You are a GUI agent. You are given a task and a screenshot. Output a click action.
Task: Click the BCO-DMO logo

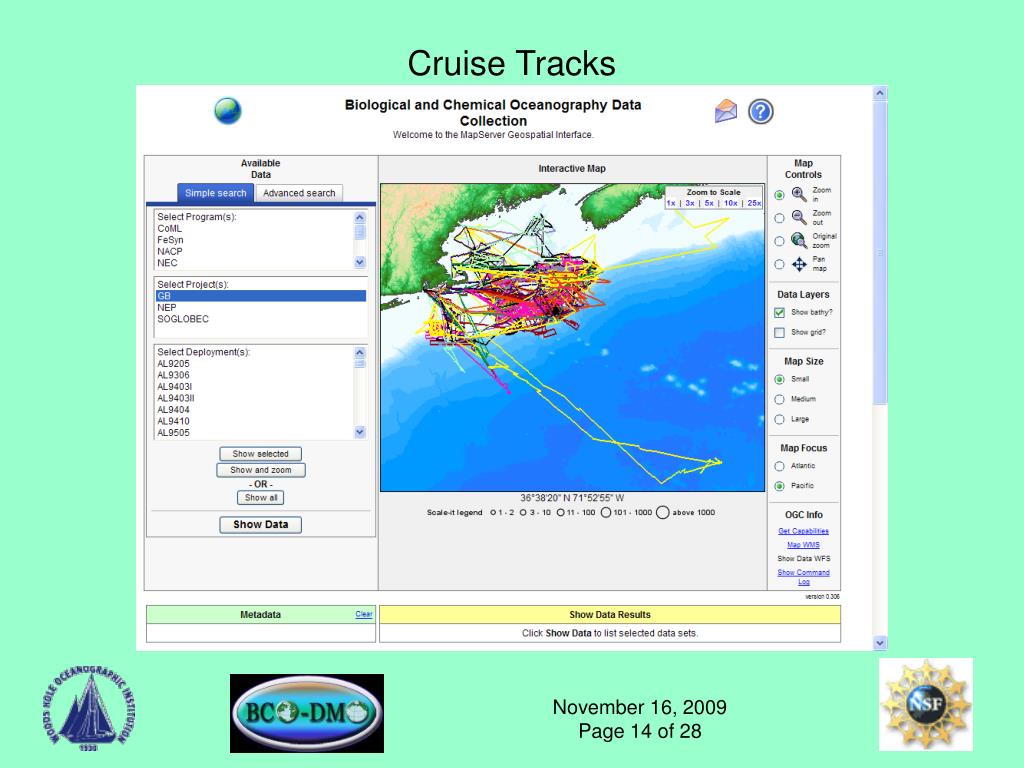pos(306,713)
